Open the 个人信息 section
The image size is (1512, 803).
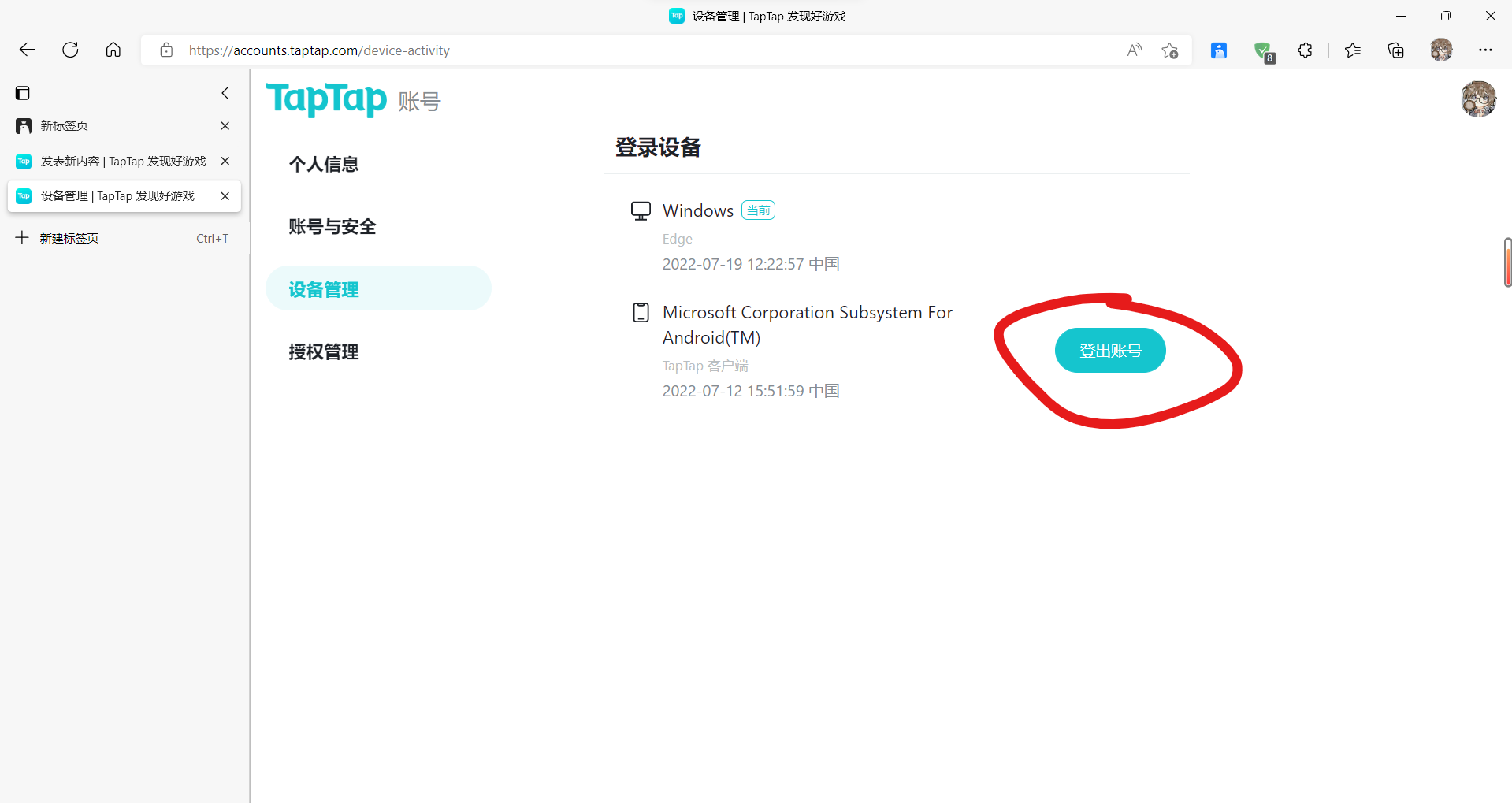click(323, 164)
